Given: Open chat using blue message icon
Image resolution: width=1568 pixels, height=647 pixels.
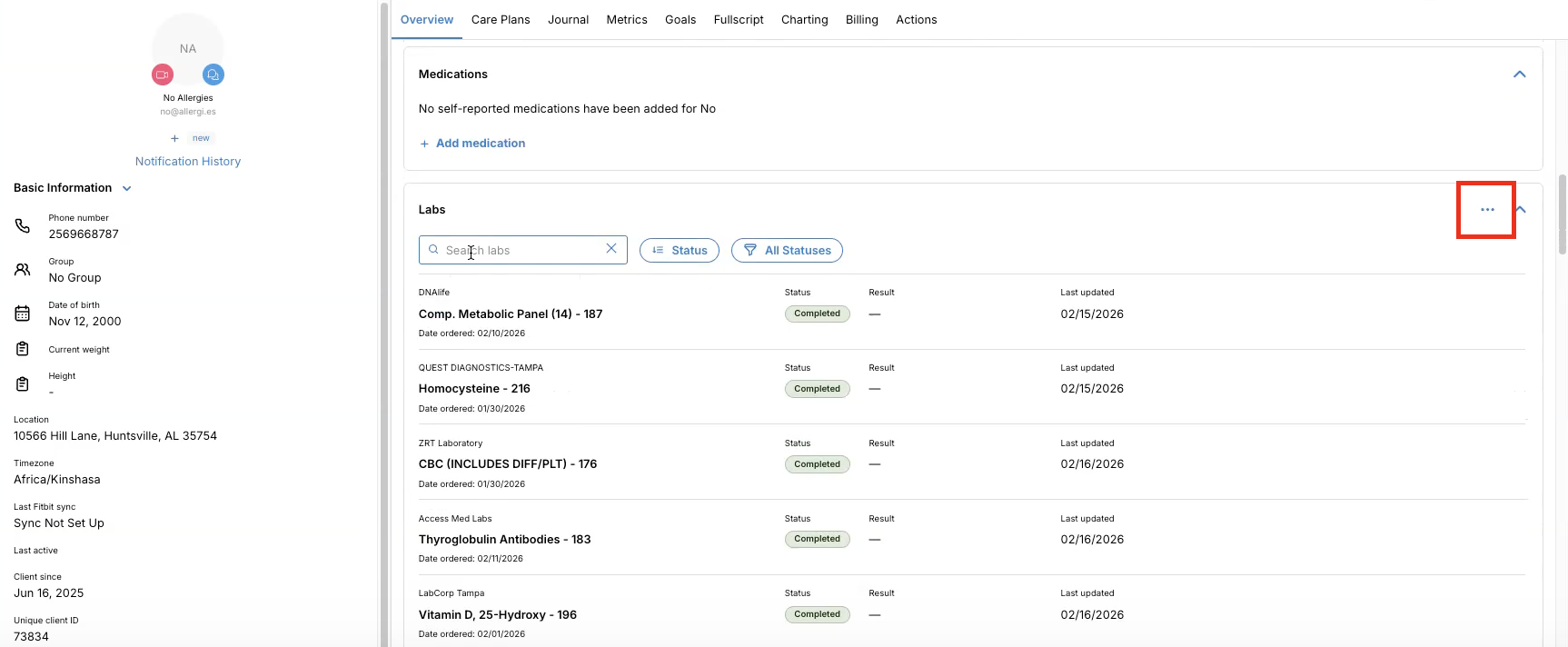Looking at the screenshot, I should click(x=213, y=75).
